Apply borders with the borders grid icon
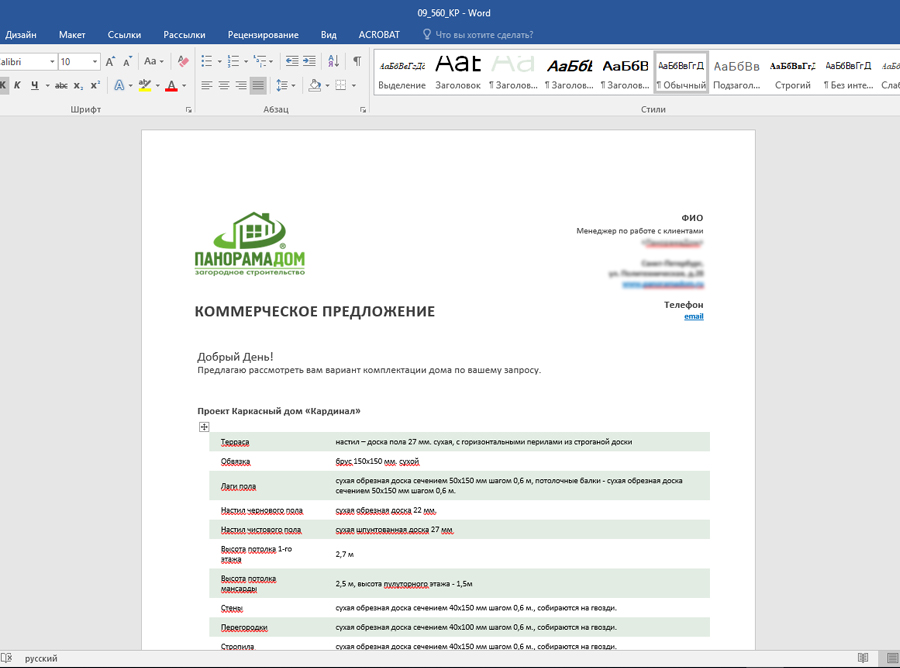 pyautogui.click(x=341, y=86)
